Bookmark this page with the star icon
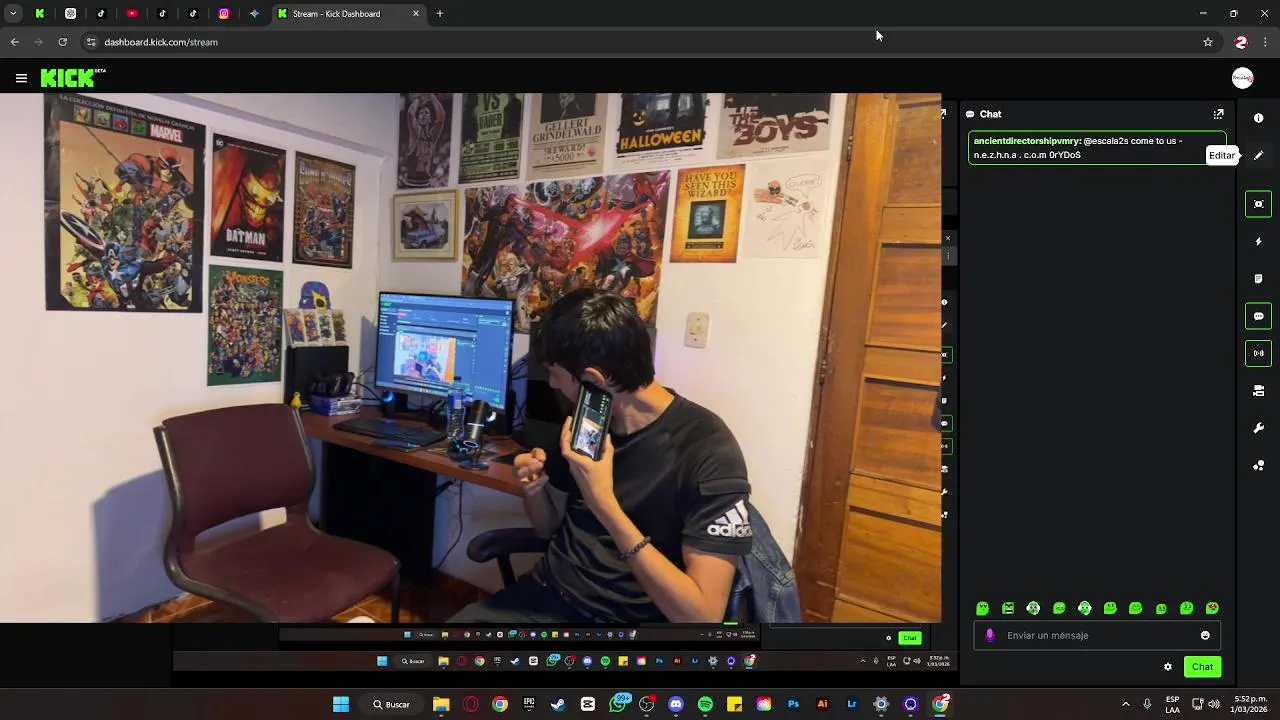 point(1208,42)
